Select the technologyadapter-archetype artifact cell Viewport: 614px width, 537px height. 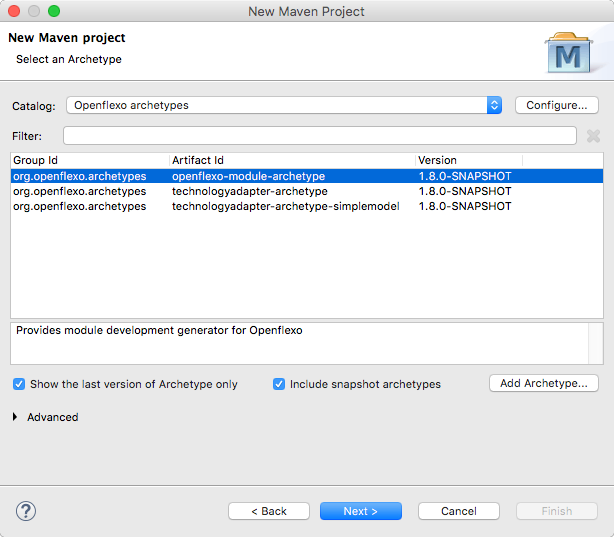(x=250, y=191)
